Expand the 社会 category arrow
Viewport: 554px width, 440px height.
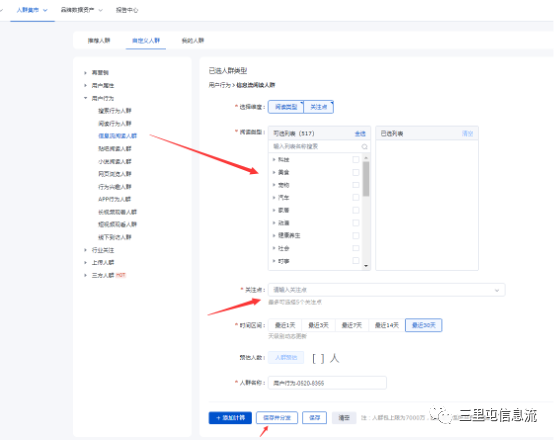tap(274, 248)
